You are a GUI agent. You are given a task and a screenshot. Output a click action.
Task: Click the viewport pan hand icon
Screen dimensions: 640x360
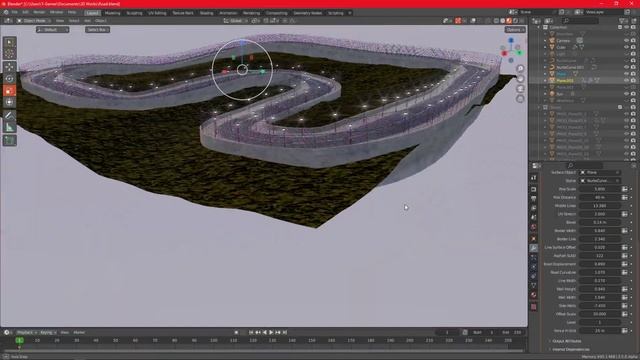520,79
